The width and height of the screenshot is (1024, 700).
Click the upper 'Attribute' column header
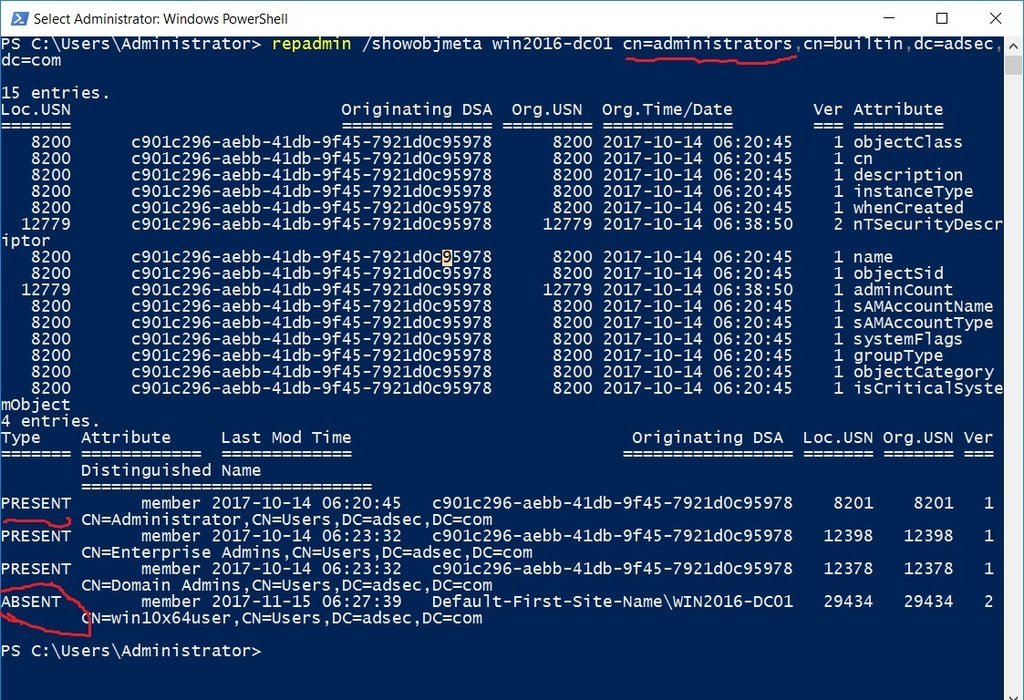click(x=898, y=109)
